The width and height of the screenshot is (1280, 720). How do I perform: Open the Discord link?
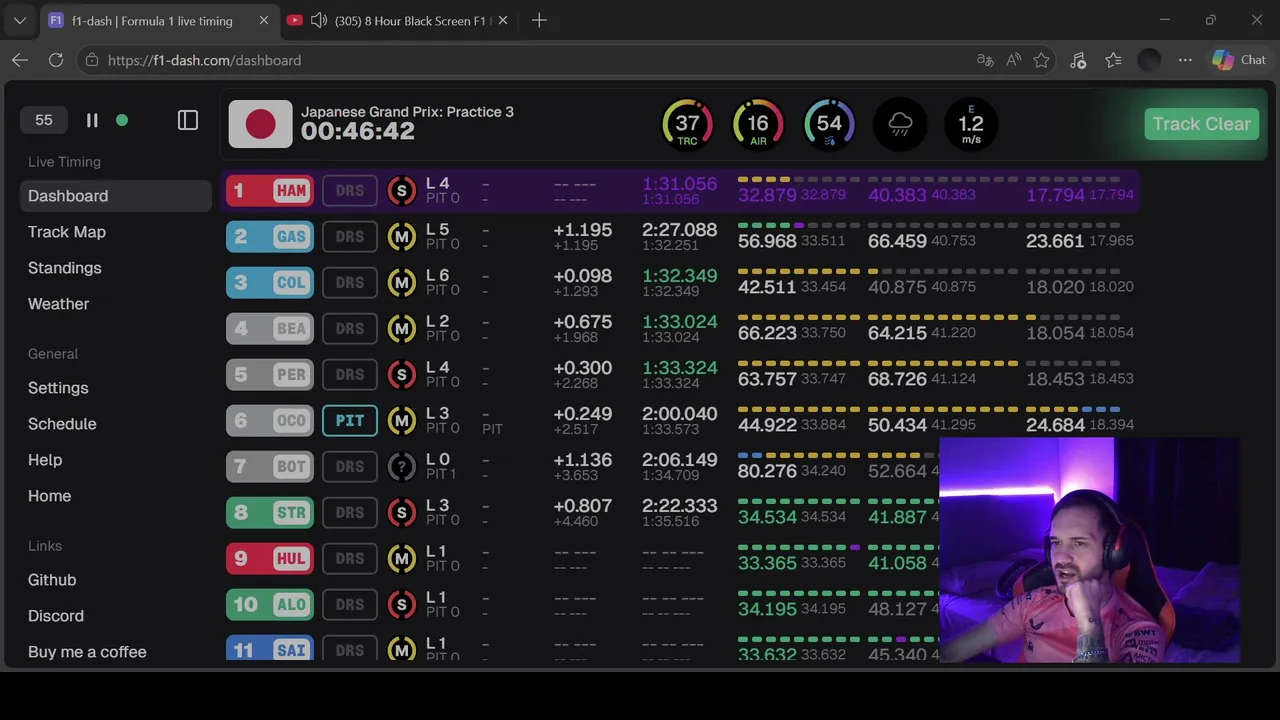(x=56, y=616)
